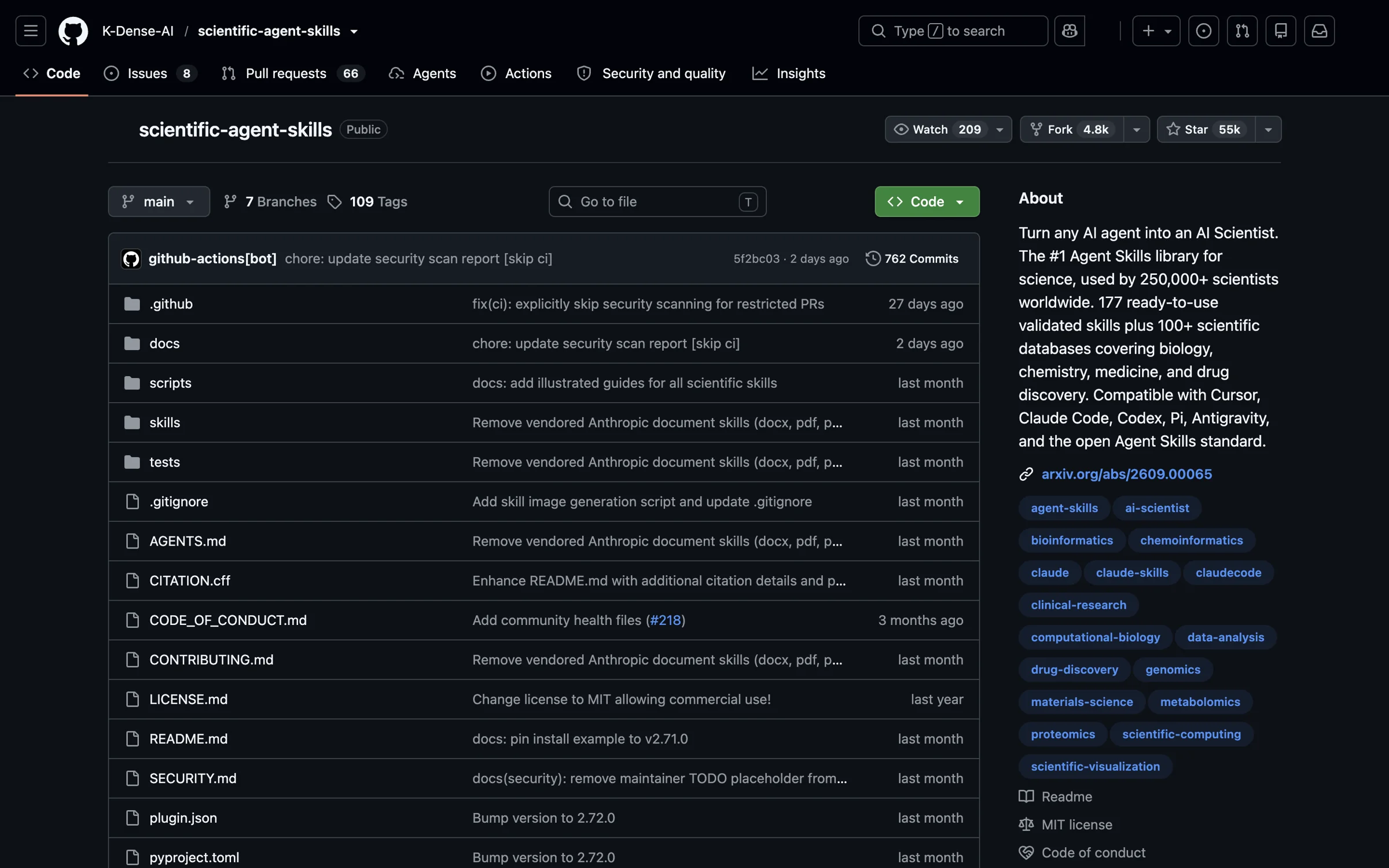
Task: Open repository switcher caret beside scientific-agent-skills
Action: (354, 31)
